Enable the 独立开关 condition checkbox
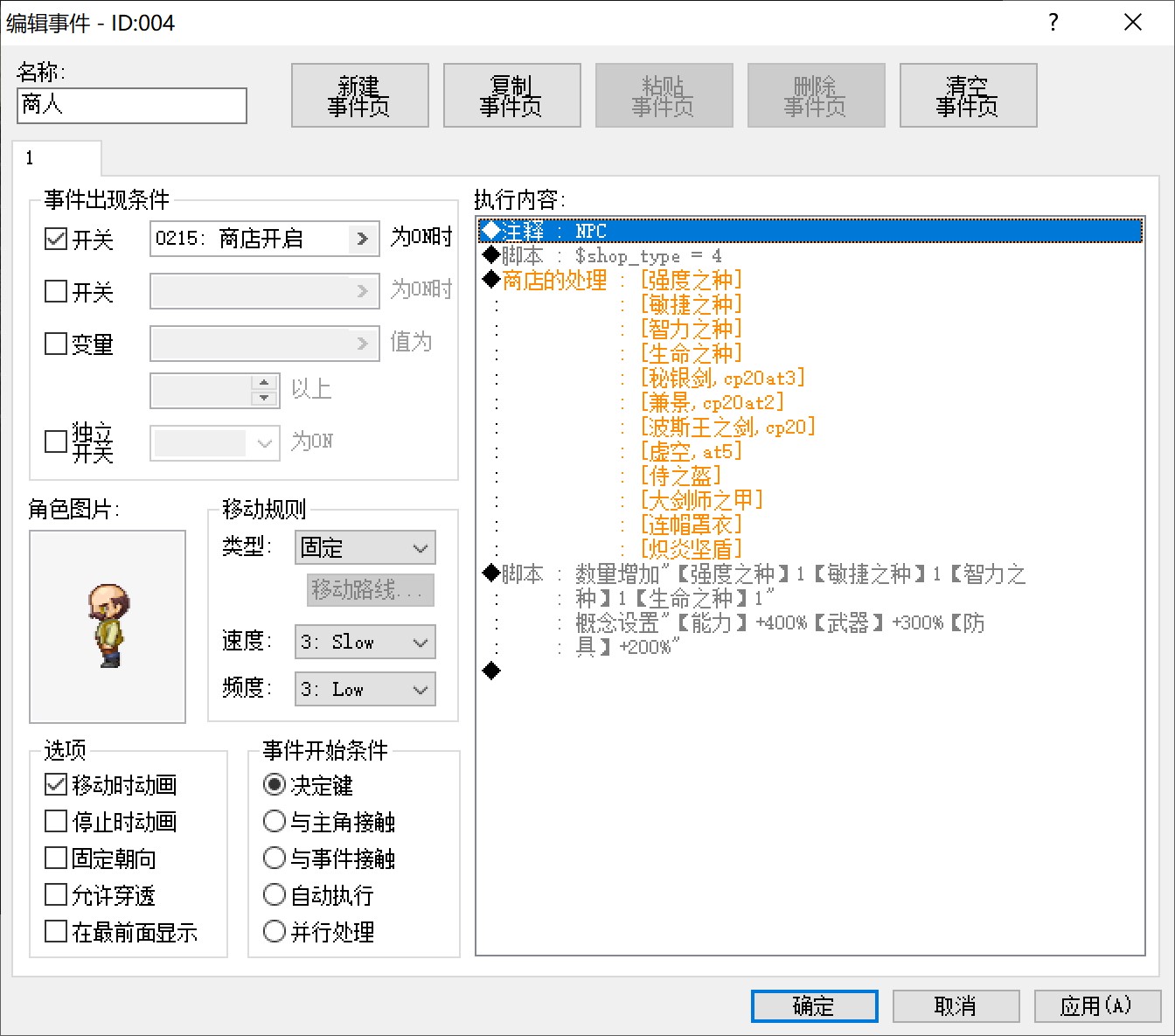Screen dimensions: 1175x1036 (x=56, y=442)
